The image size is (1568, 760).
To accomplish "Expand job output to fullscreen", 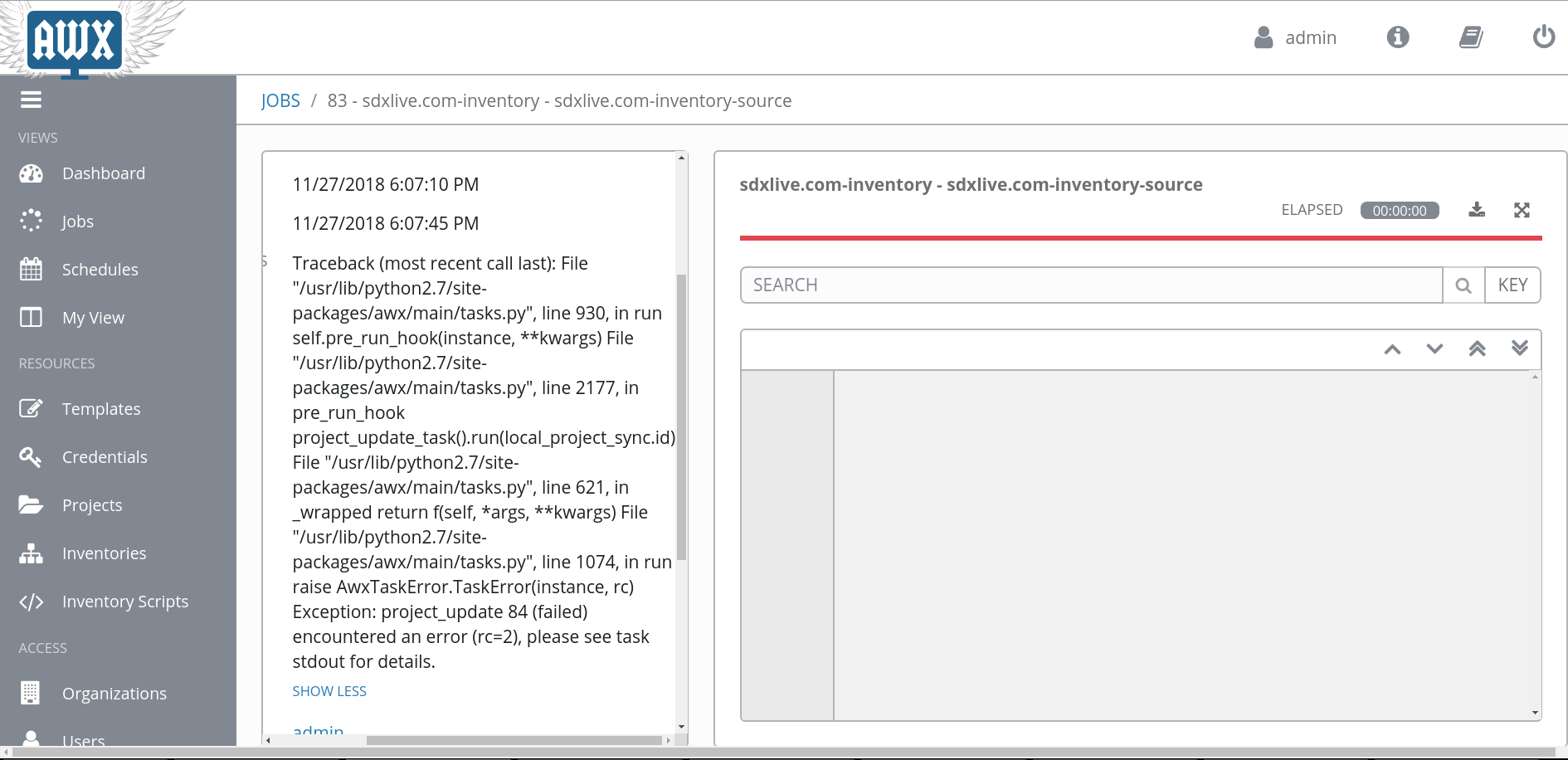I will point(1522,210).
